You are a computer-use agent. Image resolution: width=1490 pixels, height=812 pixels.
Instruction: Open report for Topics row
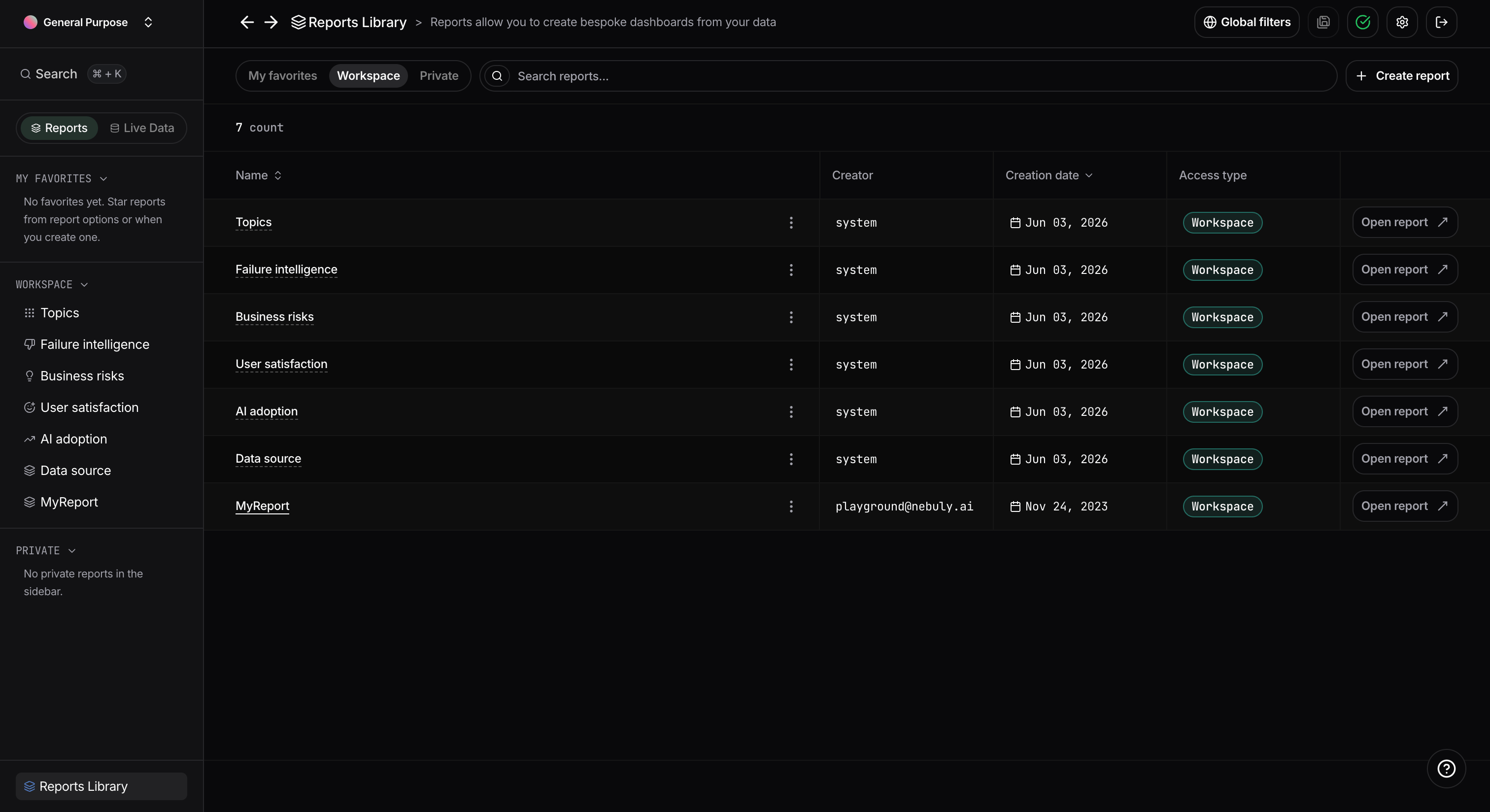[1404, 223]
